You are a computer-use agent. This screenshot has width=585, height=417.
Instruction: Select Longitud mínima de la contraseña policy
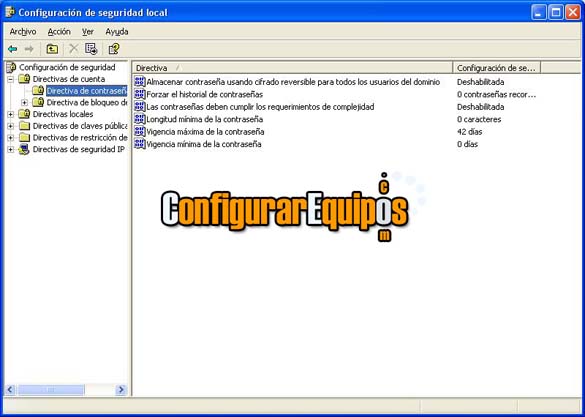(204, 119)
